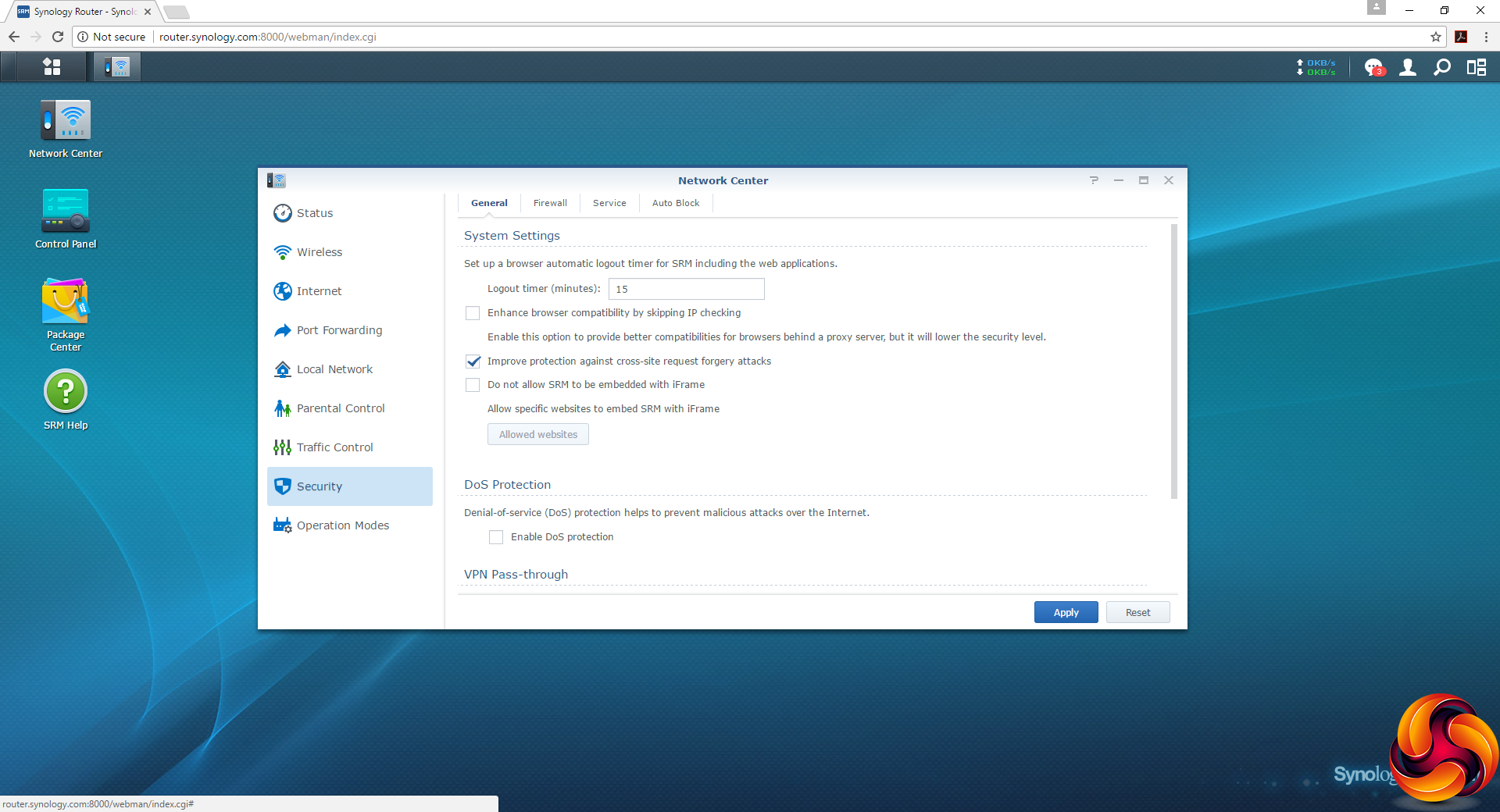The image size is (1500, 812).
Task: Click the Security shield icon
Action: pyautogui.click(x=283, y=486)
